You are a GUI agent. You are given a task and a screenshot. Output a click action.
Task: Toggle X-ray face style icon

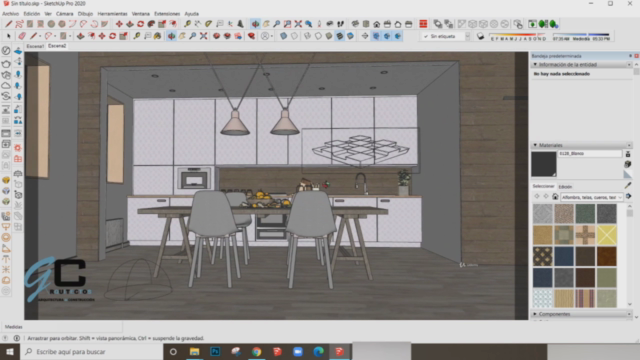pyautogui.click(x=283, y=36)
